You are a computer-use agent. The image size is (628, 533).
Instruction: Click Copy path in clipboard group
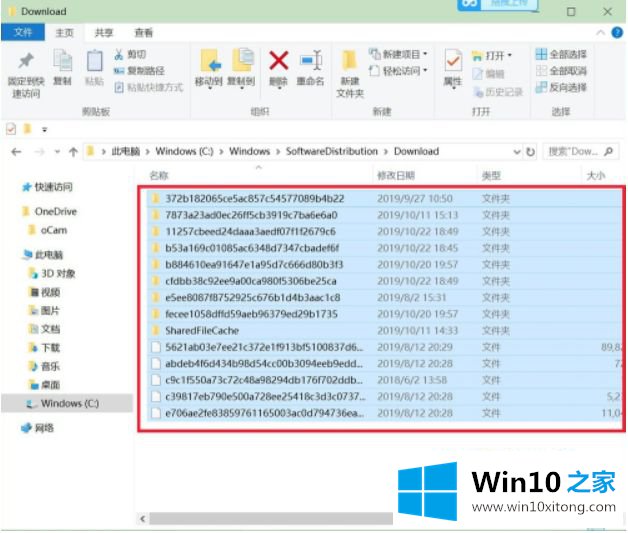tap(139, 71)
